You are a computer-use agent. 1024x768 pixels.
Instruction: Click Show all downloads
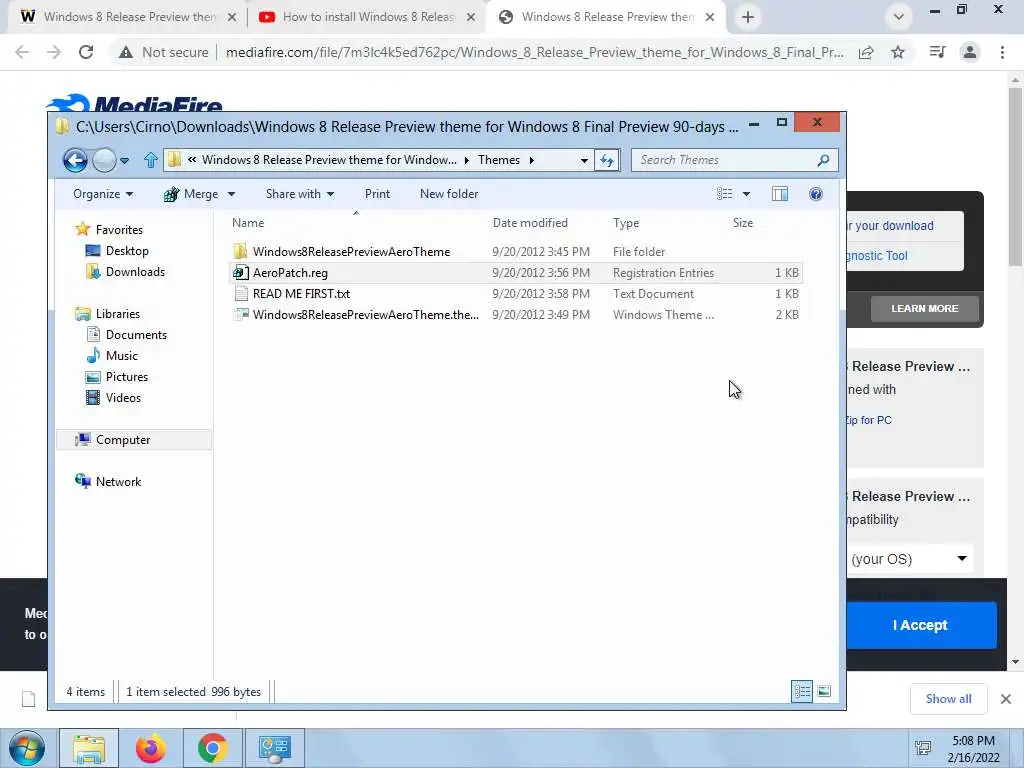948,699
